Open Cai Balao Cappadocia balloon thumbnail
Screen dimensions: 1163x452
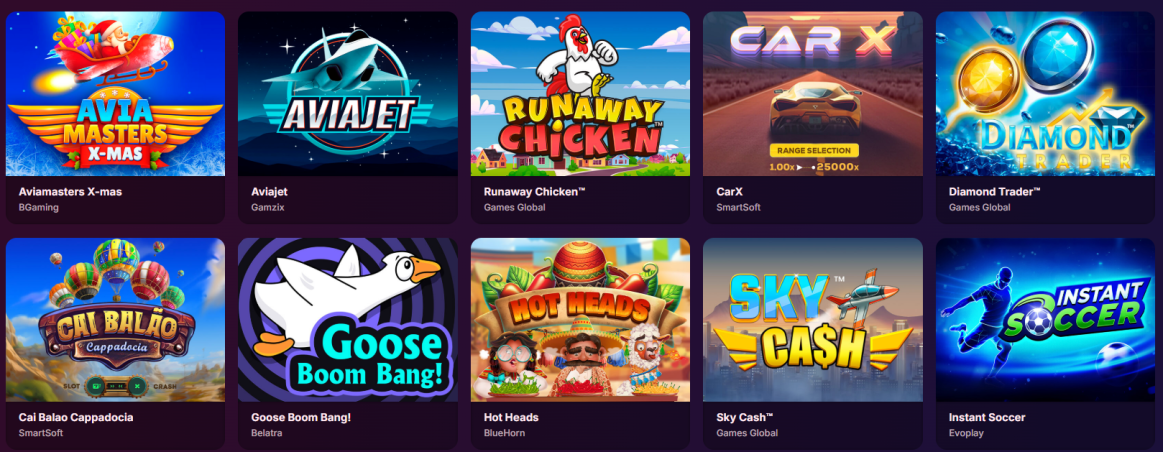click(x=115, y=320)
